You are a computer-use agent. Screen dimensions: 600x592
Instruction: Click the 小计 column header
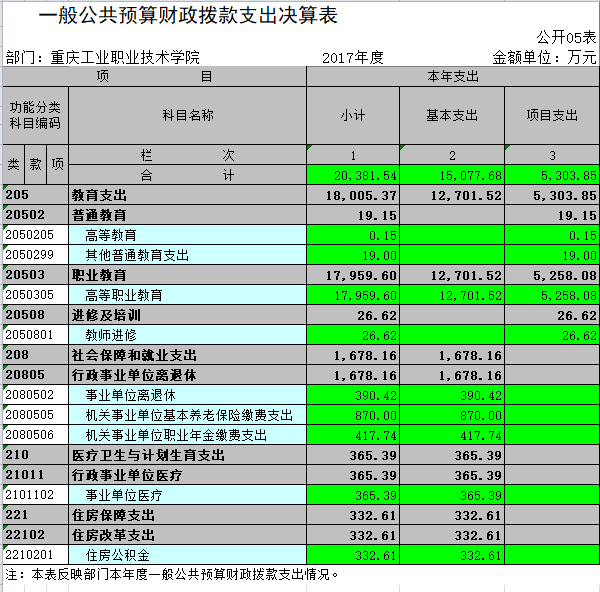pos(353,115)
